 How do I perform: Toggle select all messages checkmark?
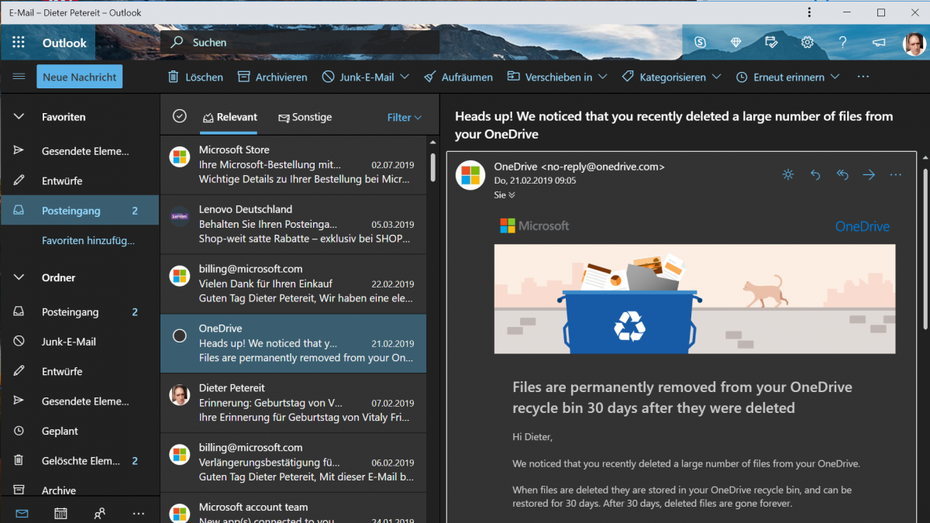tap(180, 117)
